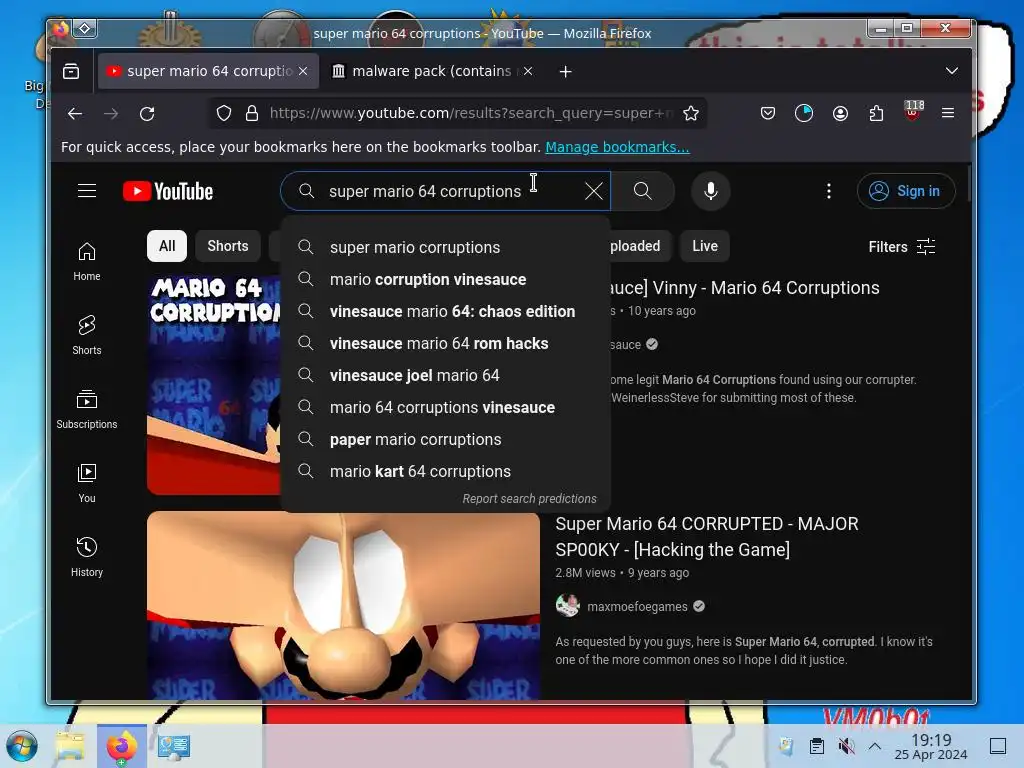Open Firefox account icon
The height and width of the screenshot is (768, 1024).
pos(840,114)
